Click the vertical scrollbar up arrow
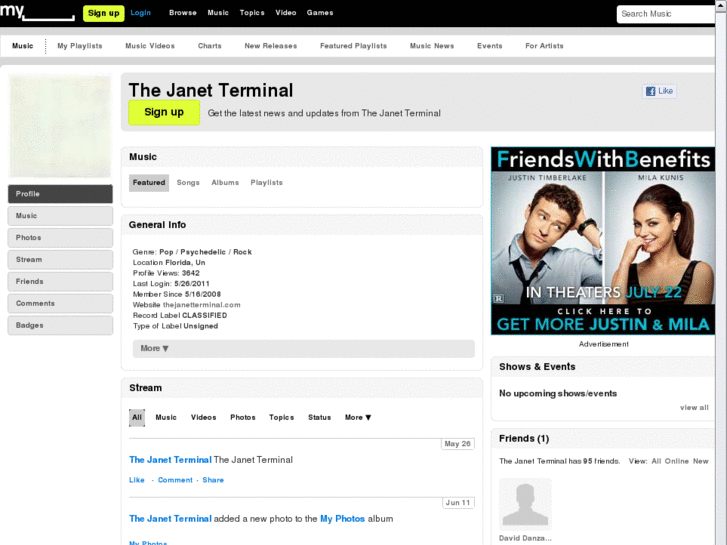Screen dimensions: 727x545 click(x=721, y=5)
